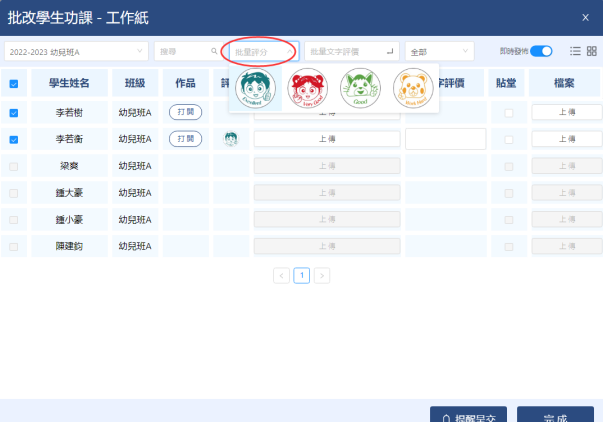Click the 學生姓名 column header
The width and height of the screenshot is (603, 422).
(69, 83)
